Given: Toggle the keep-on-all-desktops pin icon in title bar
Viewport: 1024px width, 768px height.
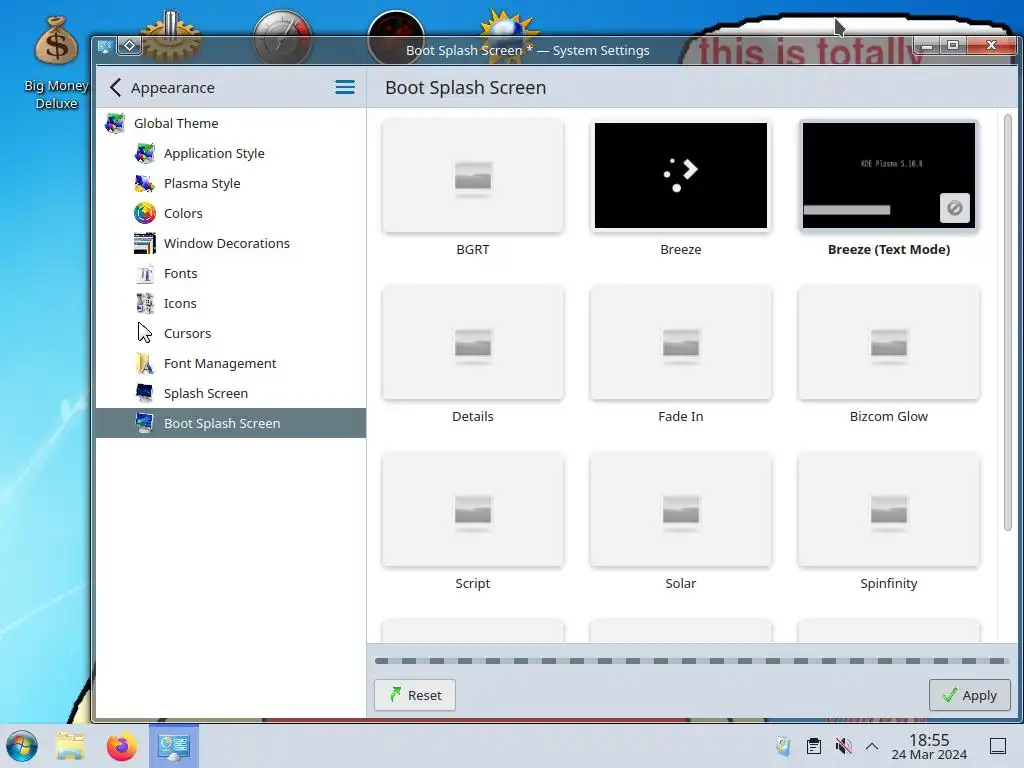Looking at the screenshot, I should click(x=129, y=46).
